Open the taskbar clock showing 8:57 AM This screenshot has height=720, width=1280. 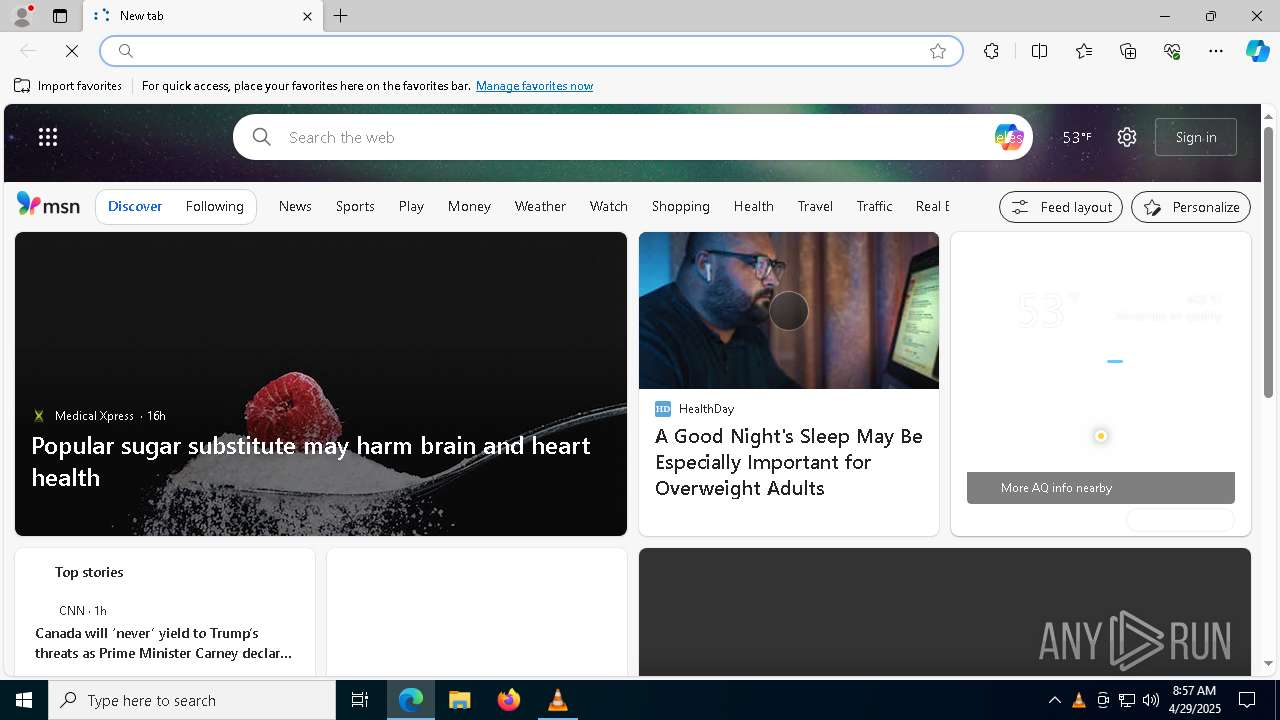(1194, 700)
